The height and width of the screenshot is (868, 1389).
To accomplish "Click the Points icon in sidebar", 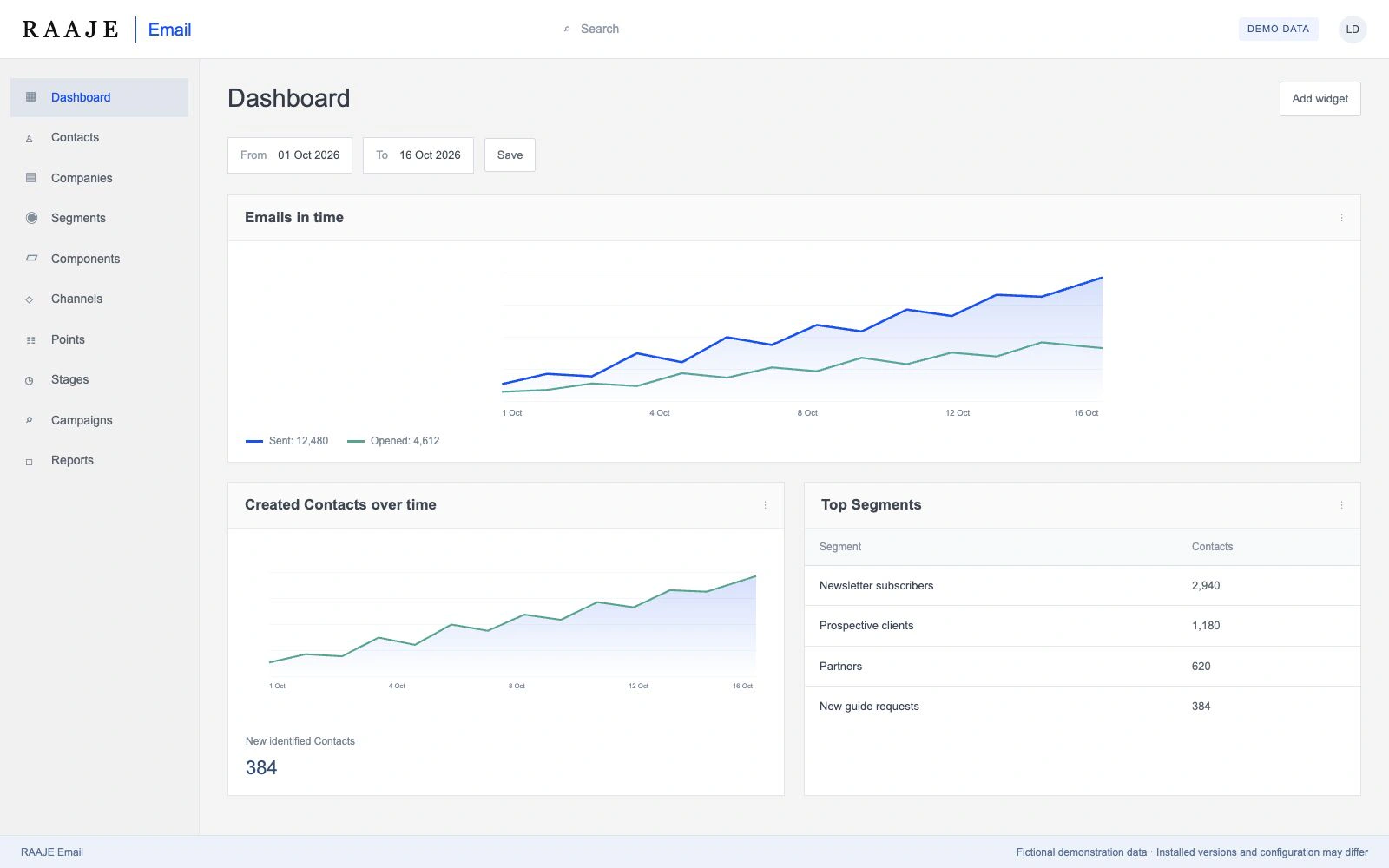I will point(31,340).
